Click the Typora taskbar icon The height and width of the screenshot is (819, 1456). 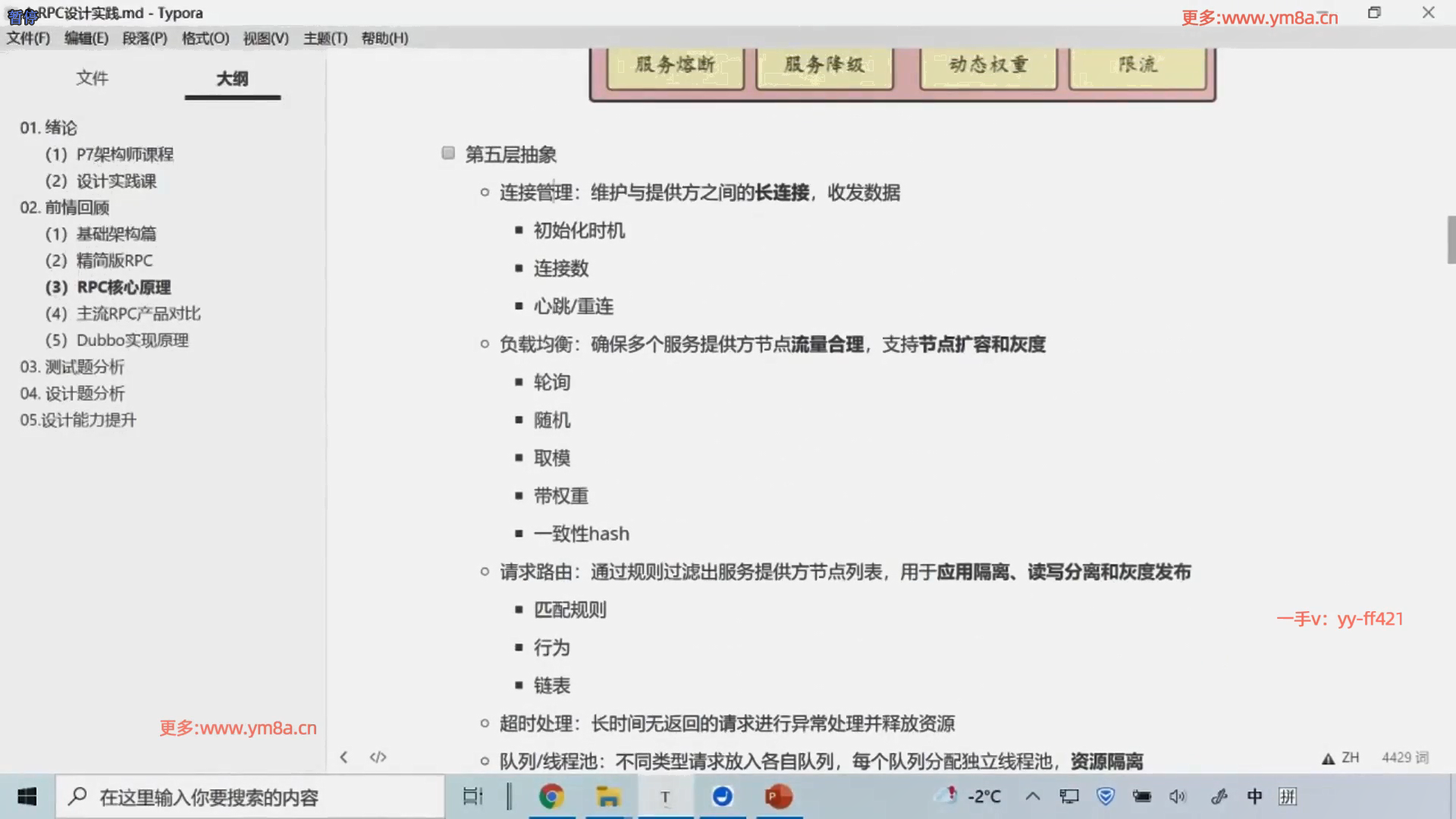click(x=665, y=796)
